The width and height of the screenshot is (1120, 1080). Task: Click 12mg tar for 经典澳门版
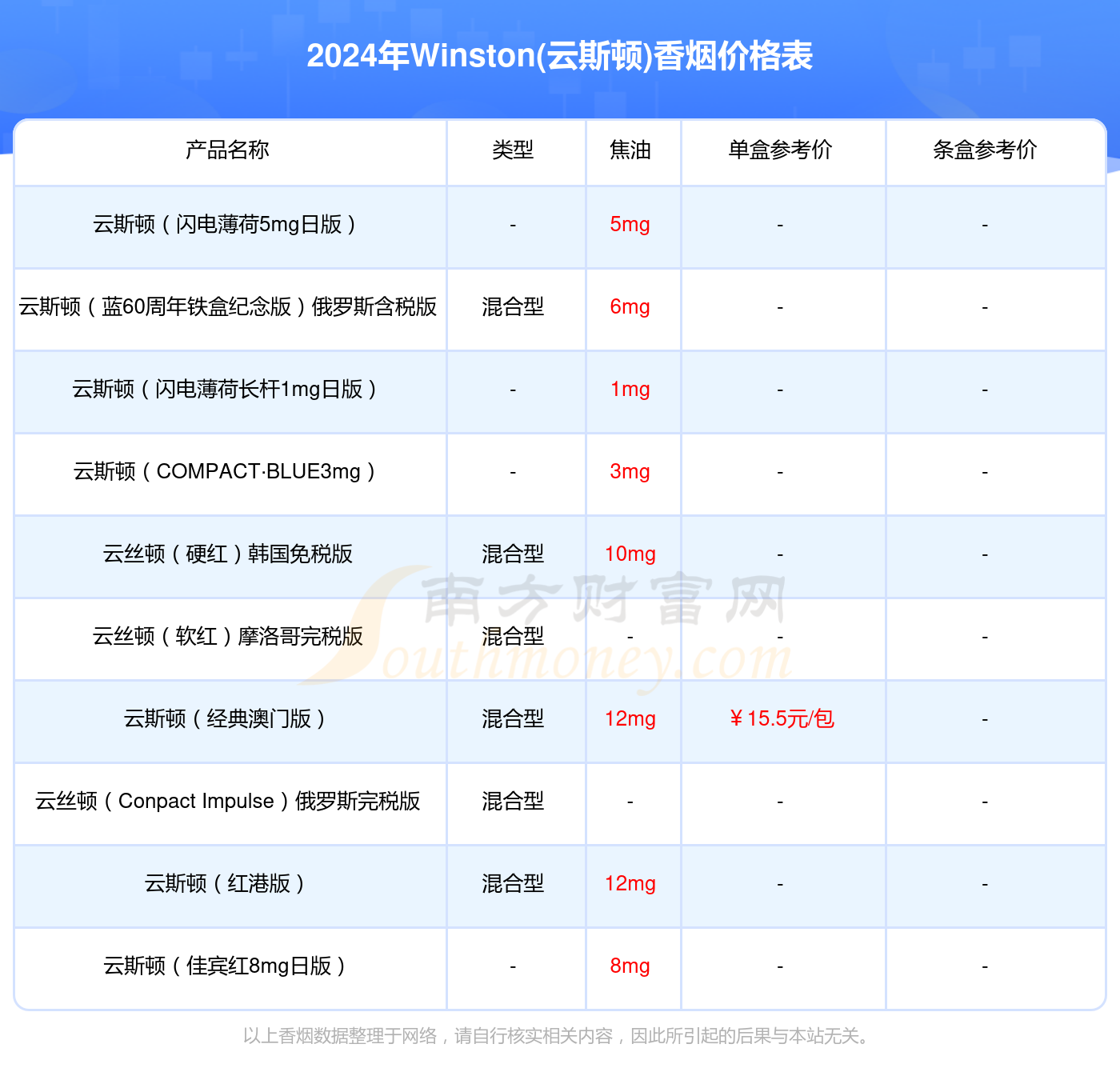point(630,719)
